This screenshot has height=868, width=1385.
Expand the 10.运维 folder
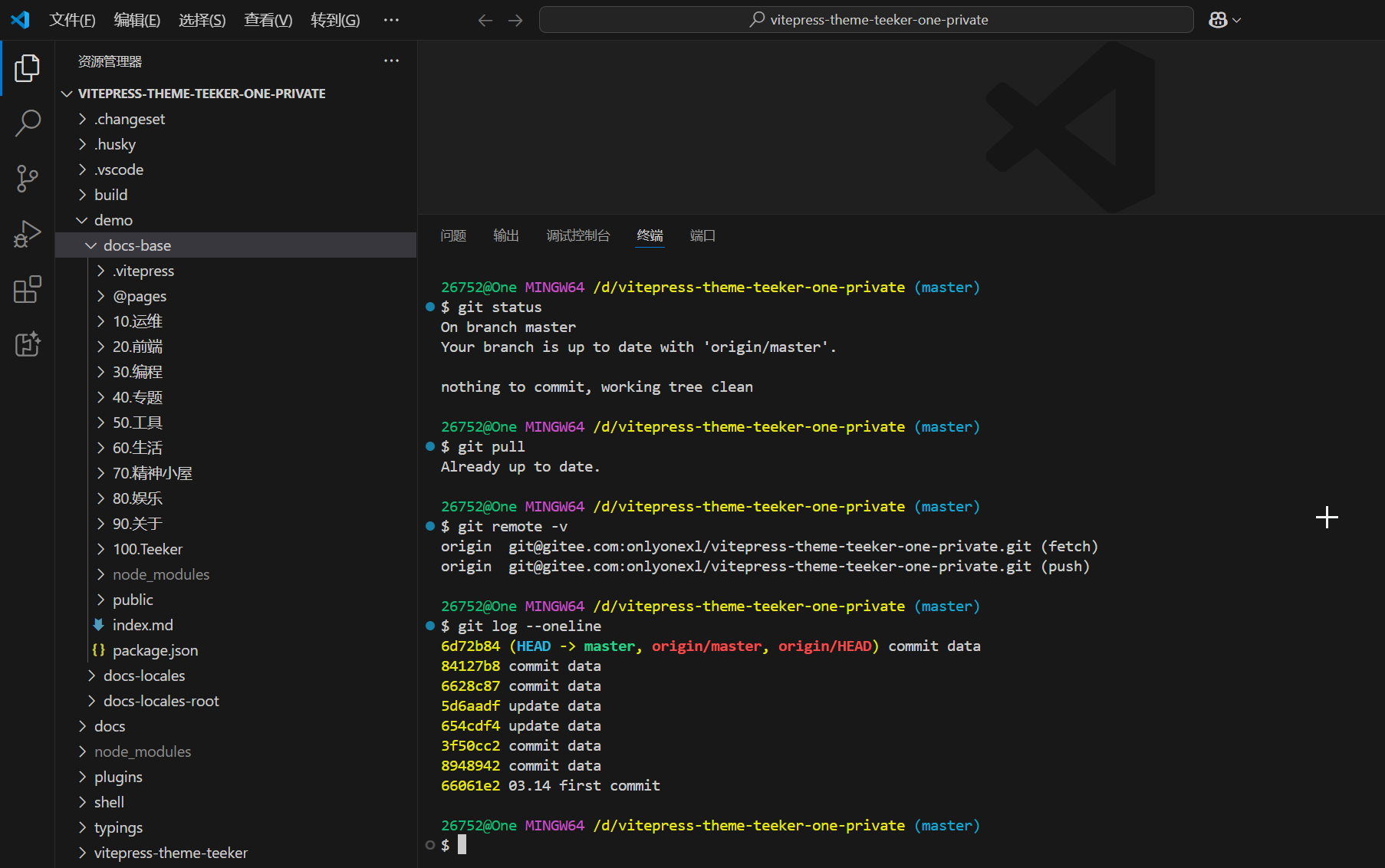pos(236,321)
